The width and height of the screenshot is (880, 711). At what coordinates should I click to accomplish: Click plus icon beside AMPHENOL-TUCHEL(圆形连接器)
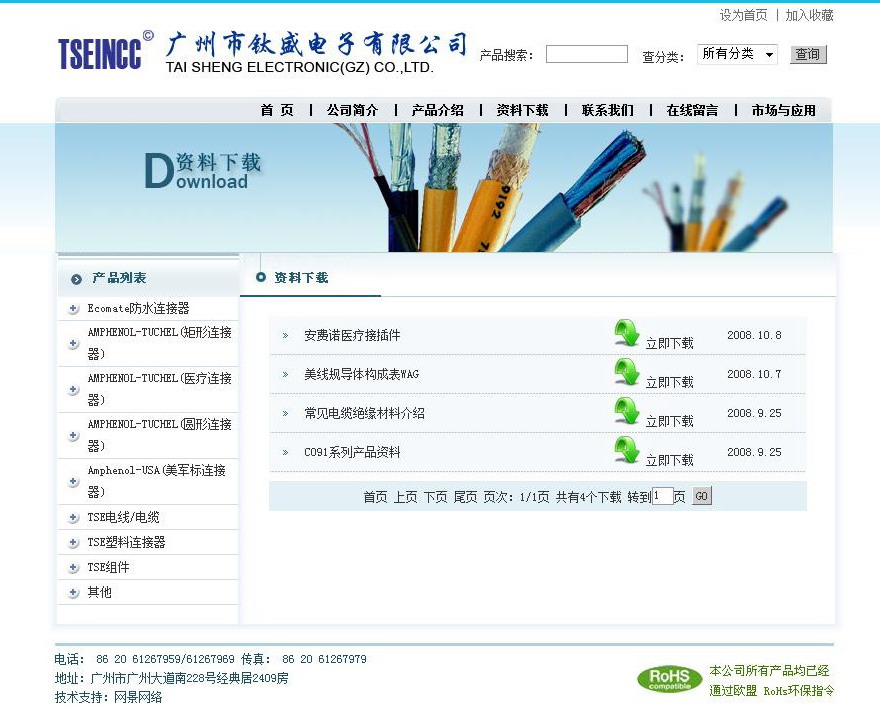[73, 435]
